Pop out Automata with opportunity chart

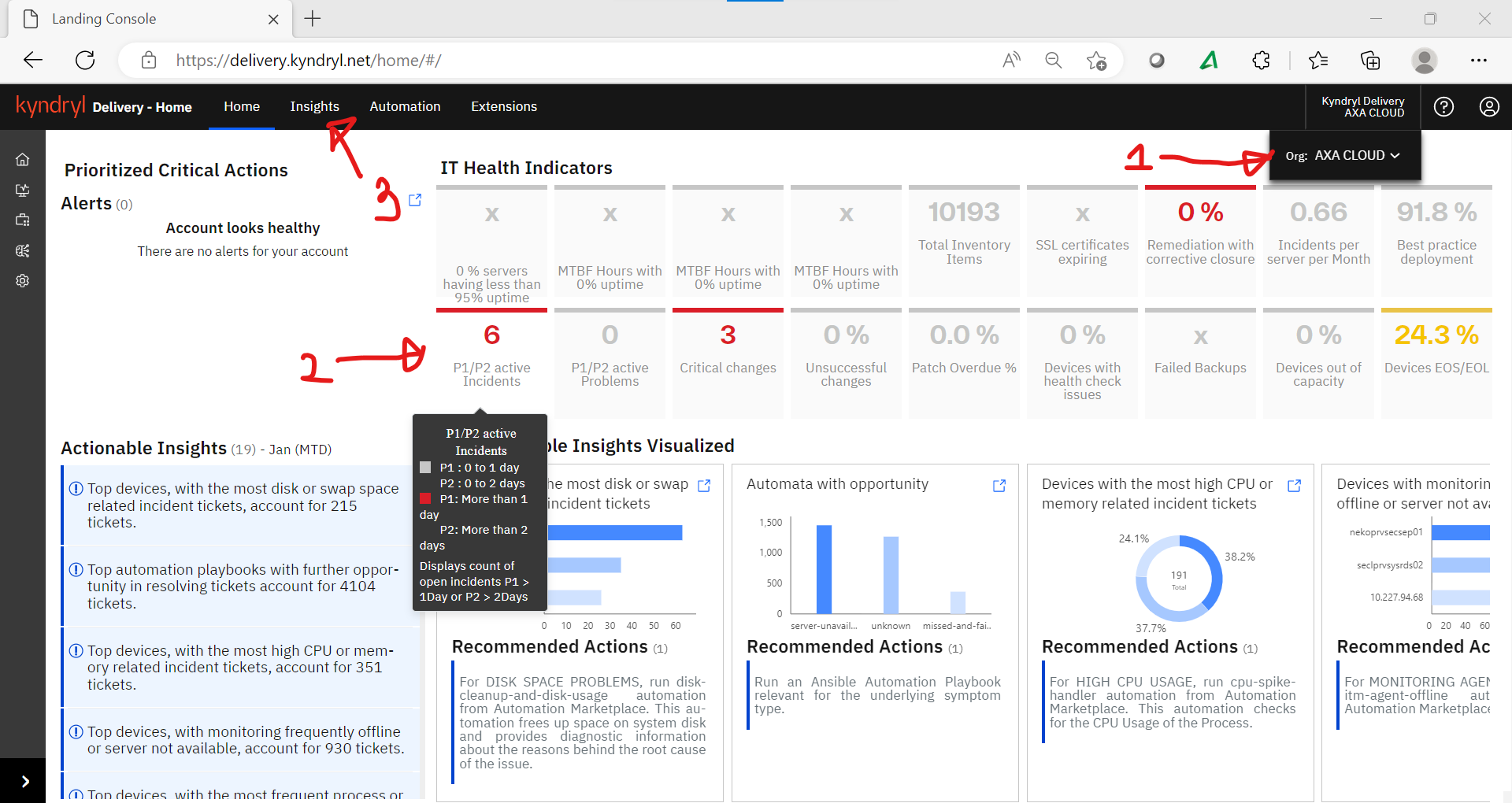(999, 486)
